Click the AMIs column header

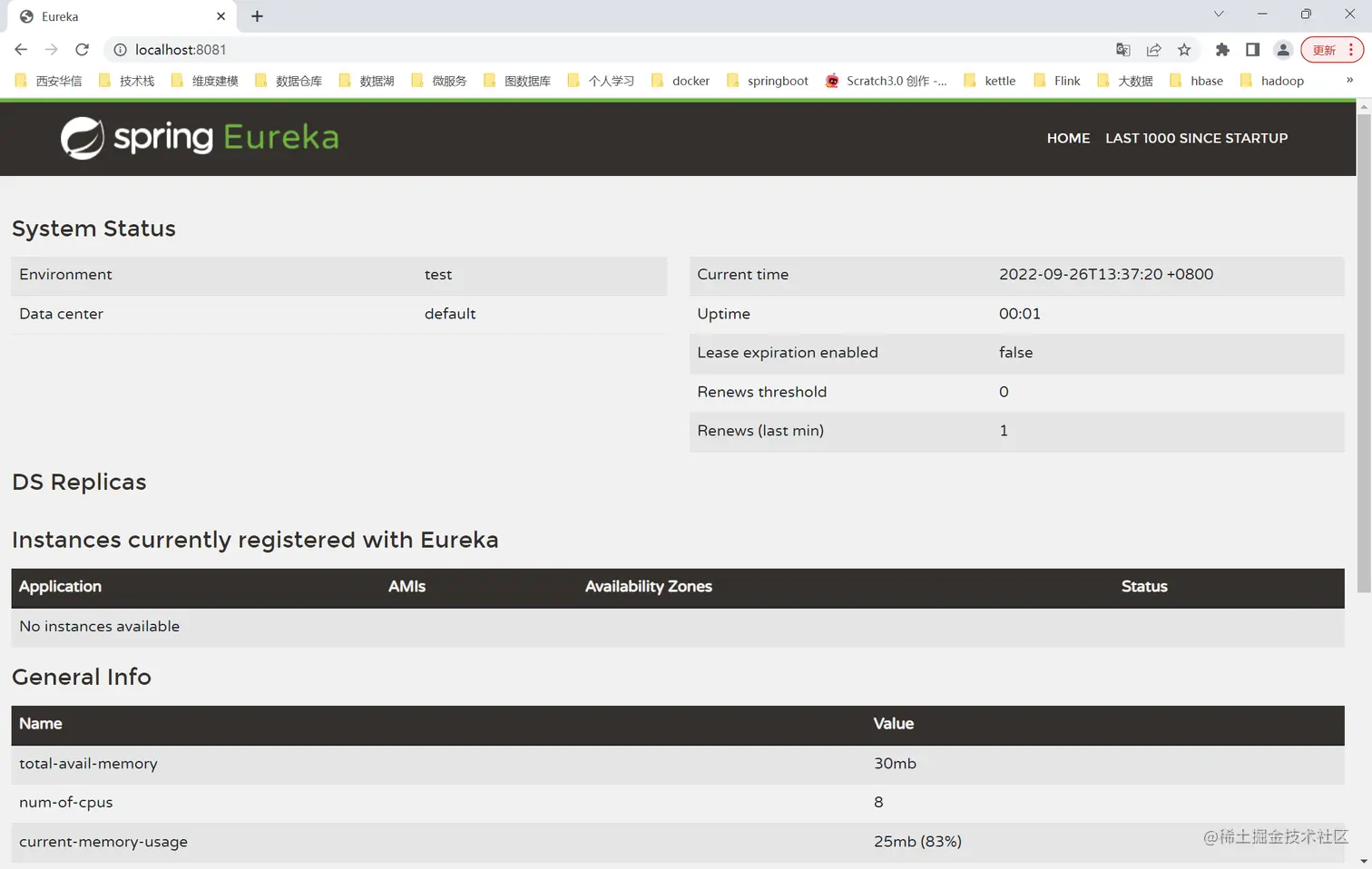[407, 587]
